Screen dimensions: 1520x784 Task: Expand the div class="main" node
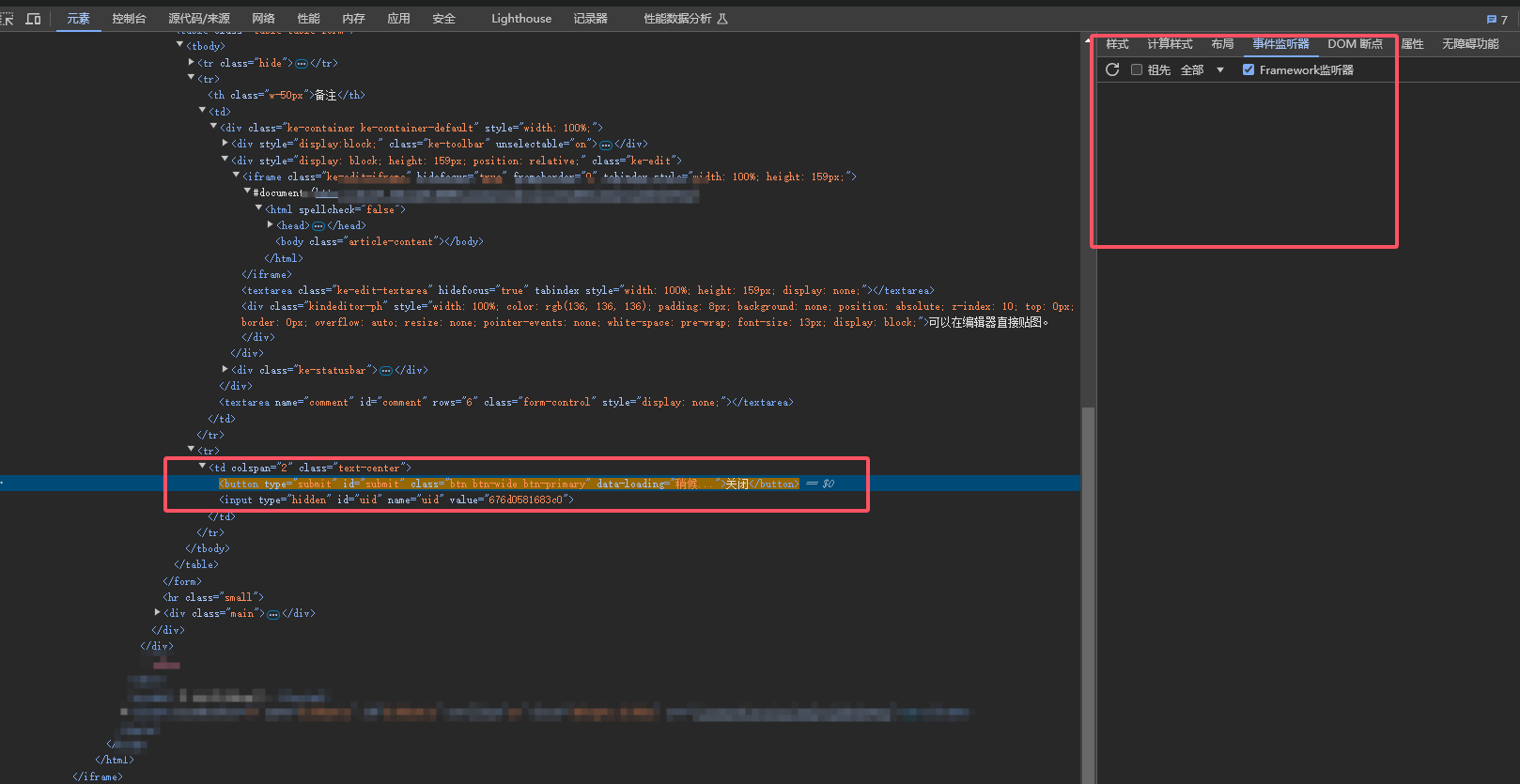coord(158,613)
